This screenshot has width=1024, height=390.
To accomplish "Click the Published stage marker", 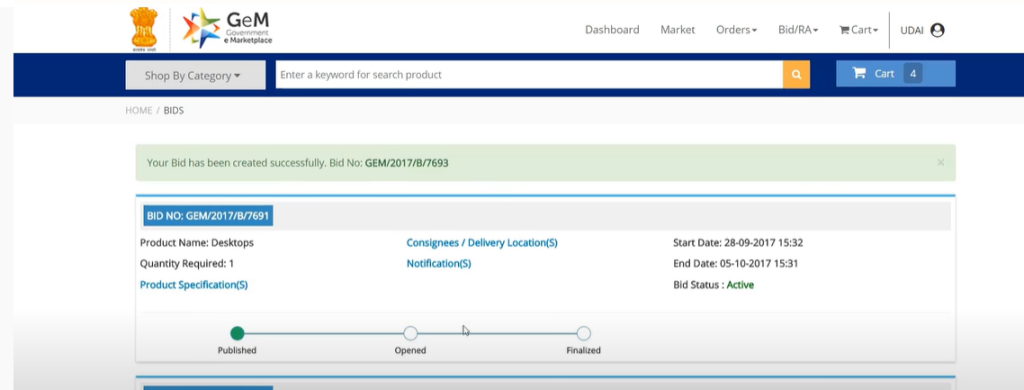I will [237, 333].
